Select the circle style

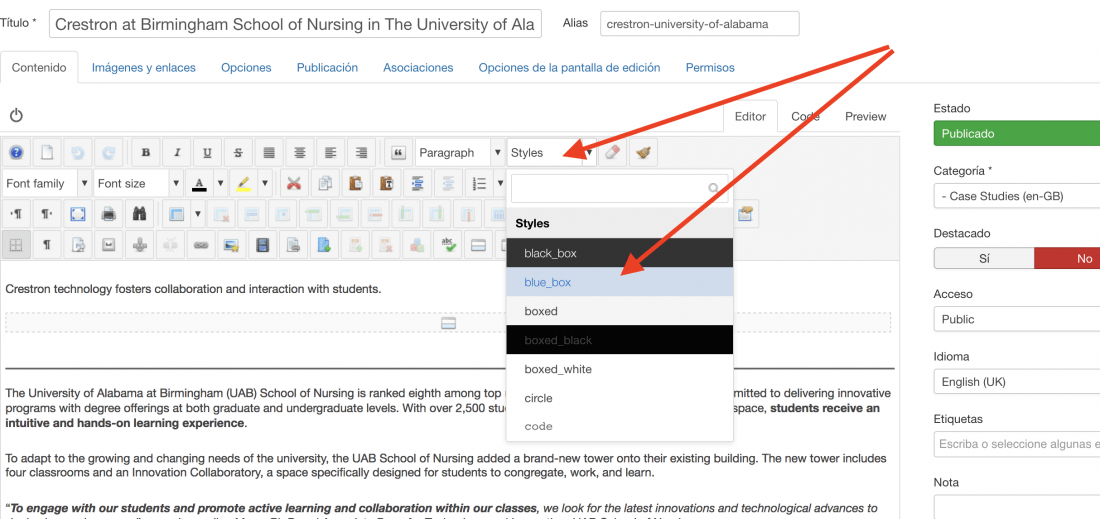pos(619,398)
